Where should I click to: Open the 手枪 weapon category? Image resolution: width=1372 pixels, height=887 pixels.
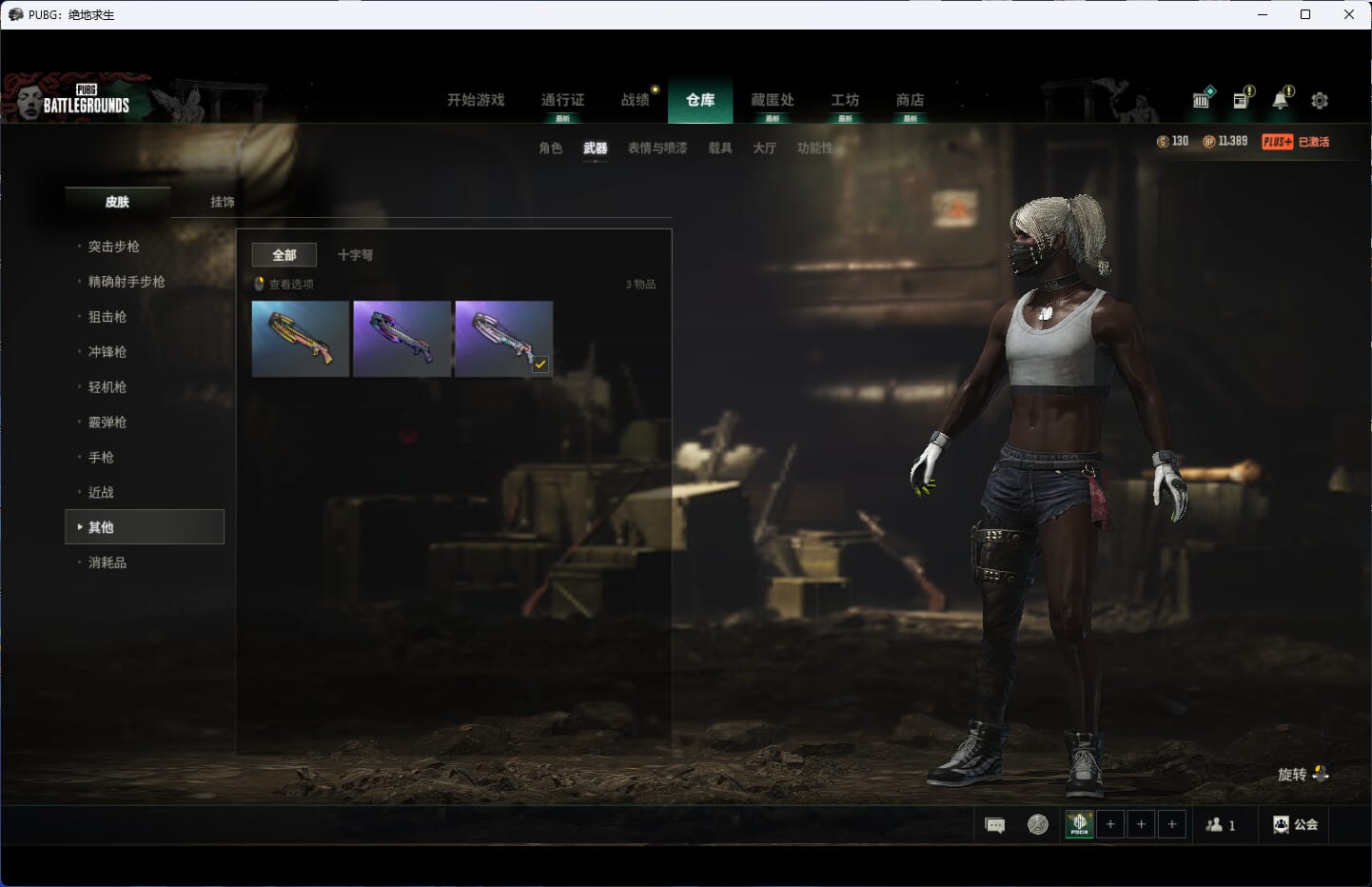(101, 458)
